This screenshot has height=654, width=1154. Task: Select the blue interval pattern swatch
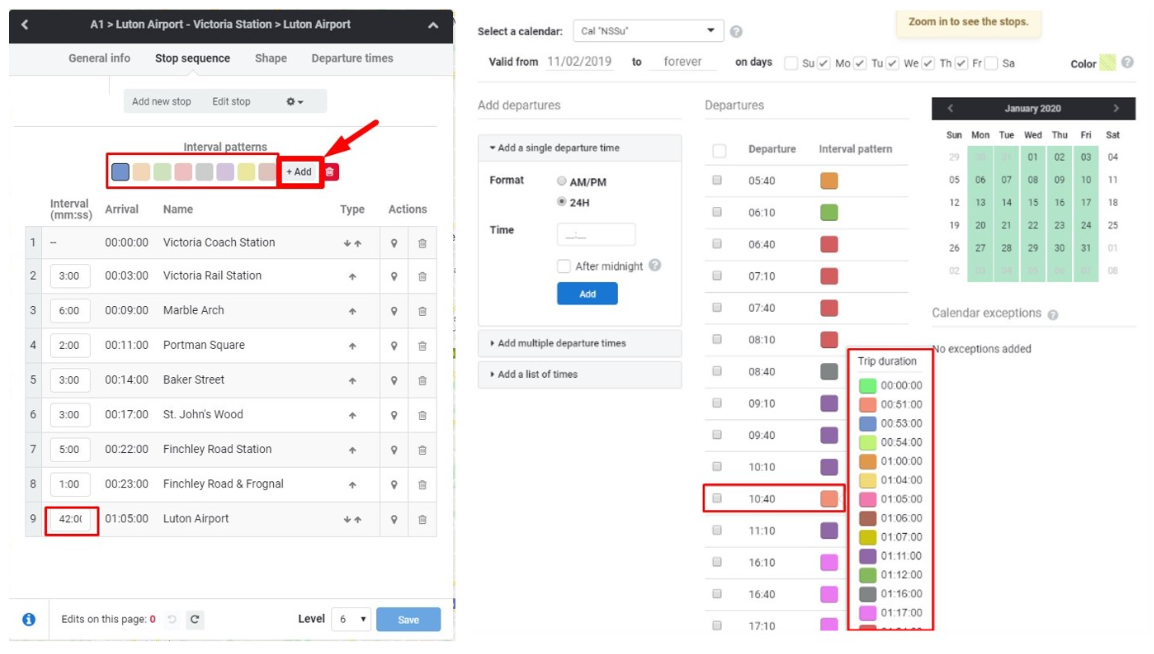click(x=121, y=172)
